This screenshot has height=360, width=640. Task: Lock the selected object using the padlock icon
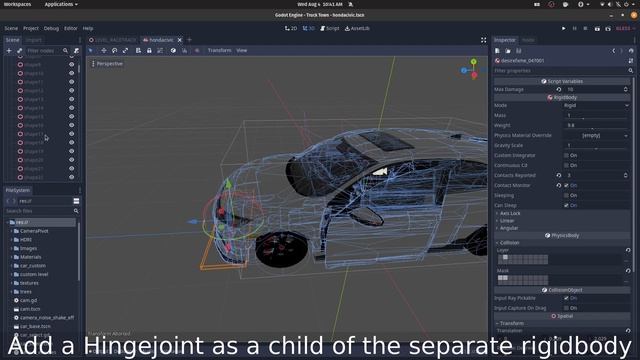coord(149,50)
